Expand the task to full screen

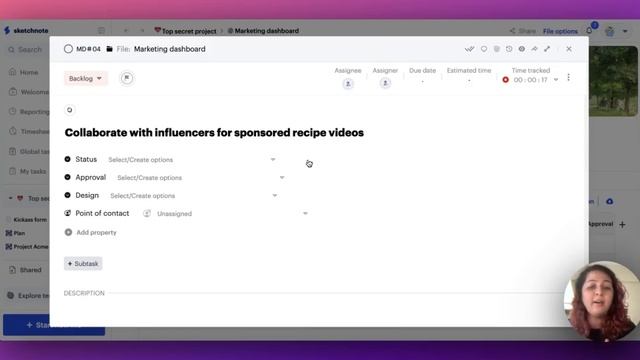pyautogui.click(x=547, y=49)
